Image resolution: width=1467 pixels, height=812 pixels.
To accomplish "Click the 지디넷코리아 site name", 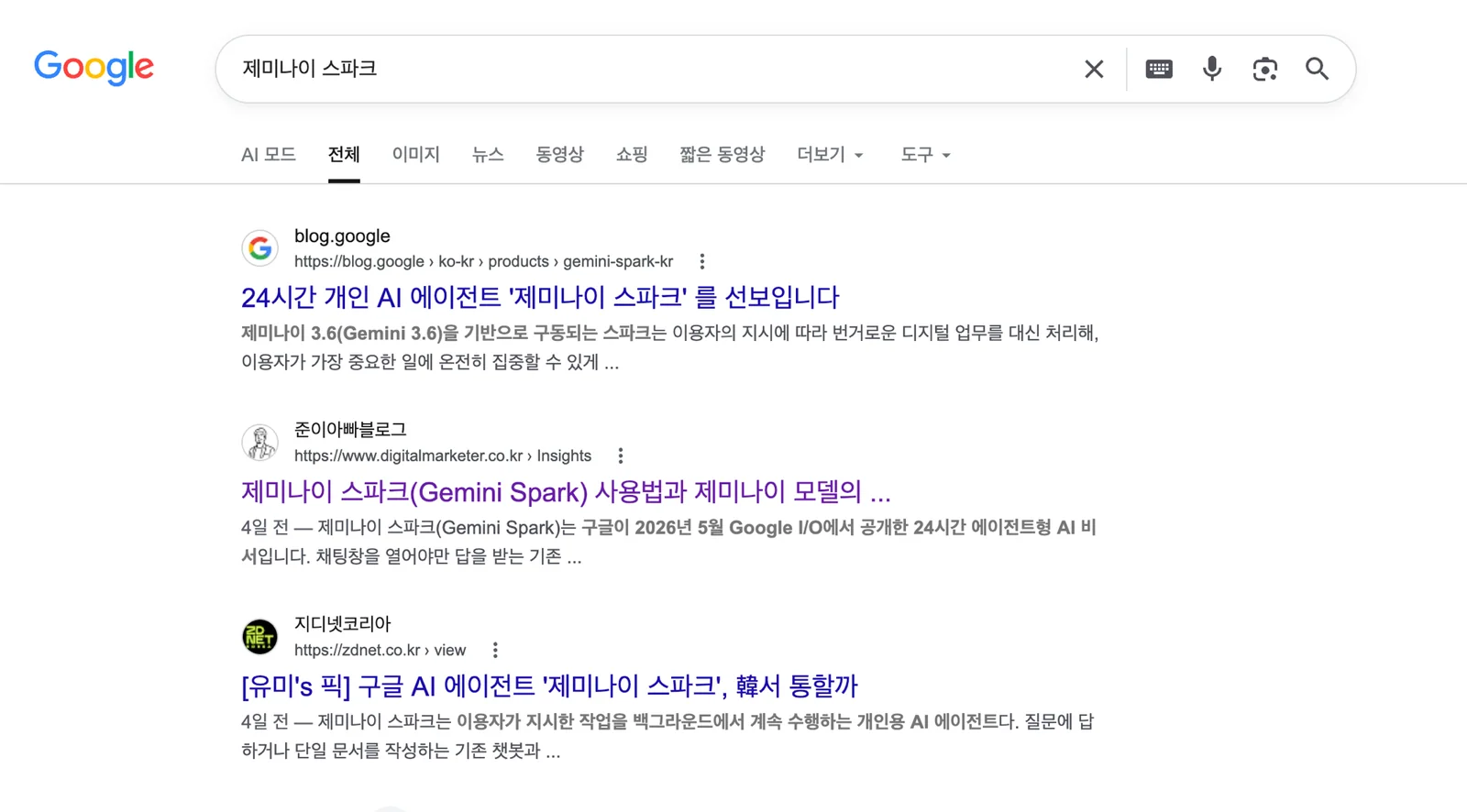I will click(x=342, y=624).
